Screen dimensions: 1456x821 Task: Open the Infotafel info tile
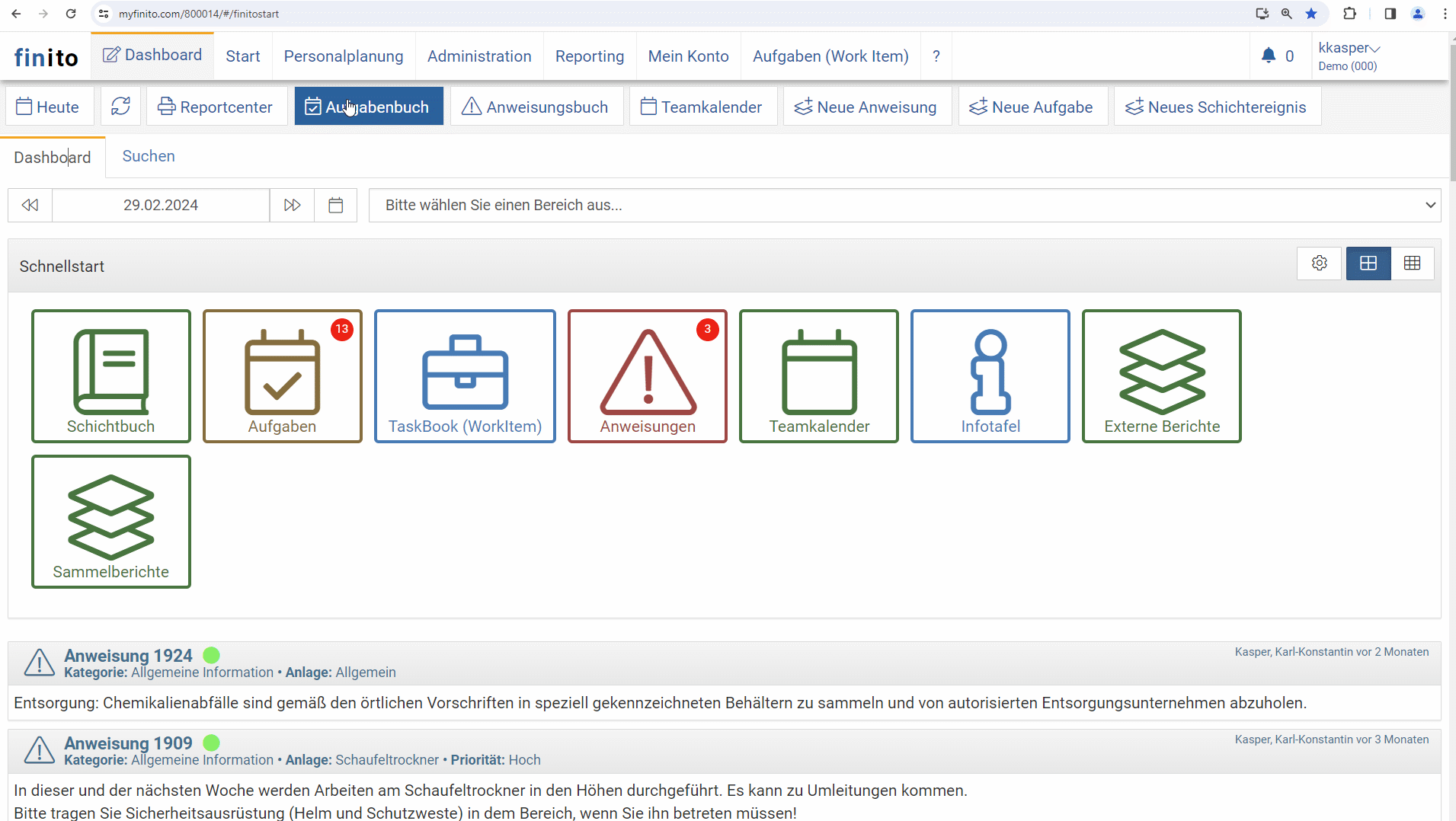(x=990, y=376)
